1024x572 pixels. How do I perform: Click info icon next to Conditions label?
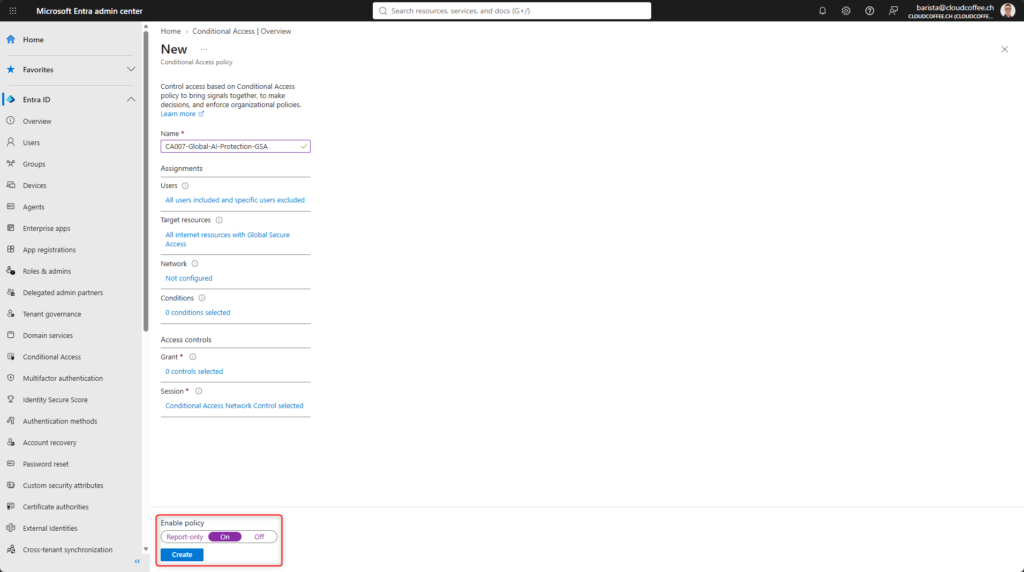coord(202,298)
